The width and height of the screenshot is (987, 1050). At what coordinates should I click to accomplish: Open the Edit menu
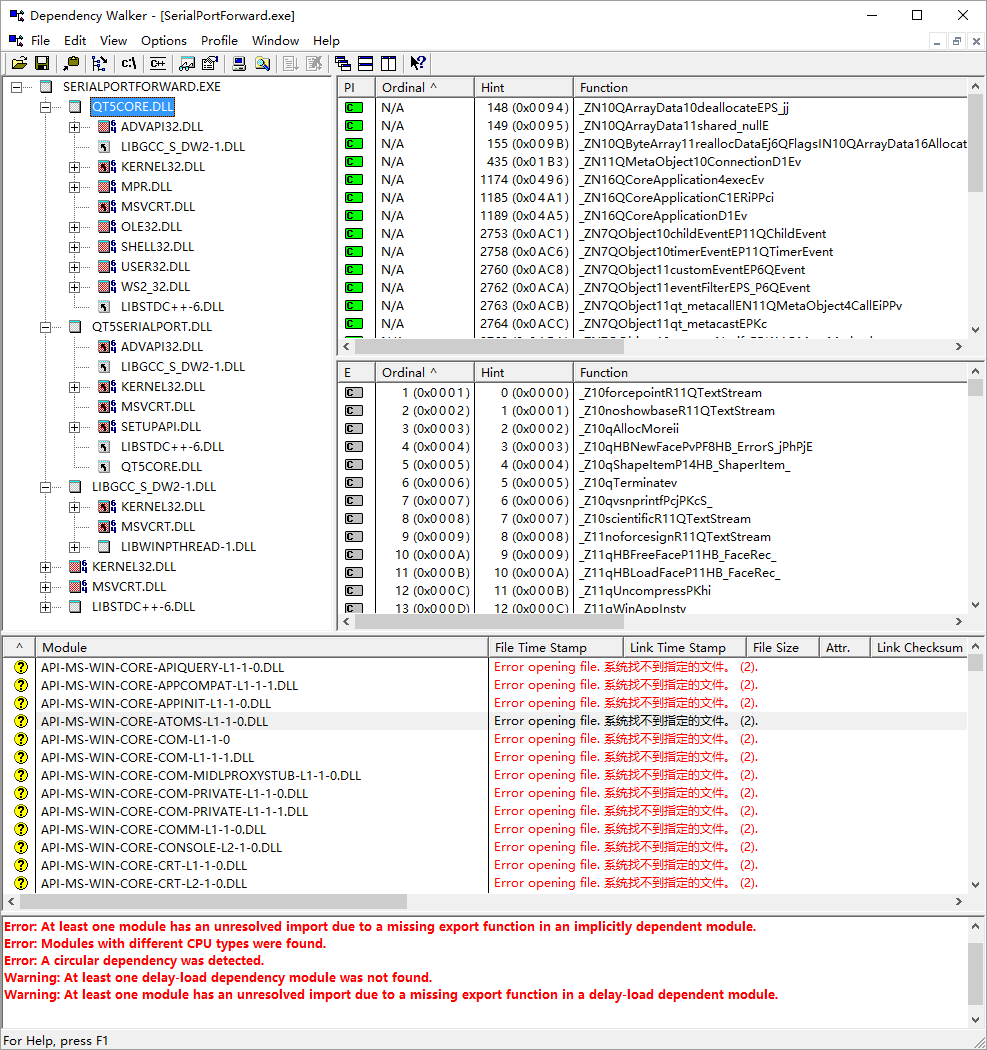click(x=75, y=41)
